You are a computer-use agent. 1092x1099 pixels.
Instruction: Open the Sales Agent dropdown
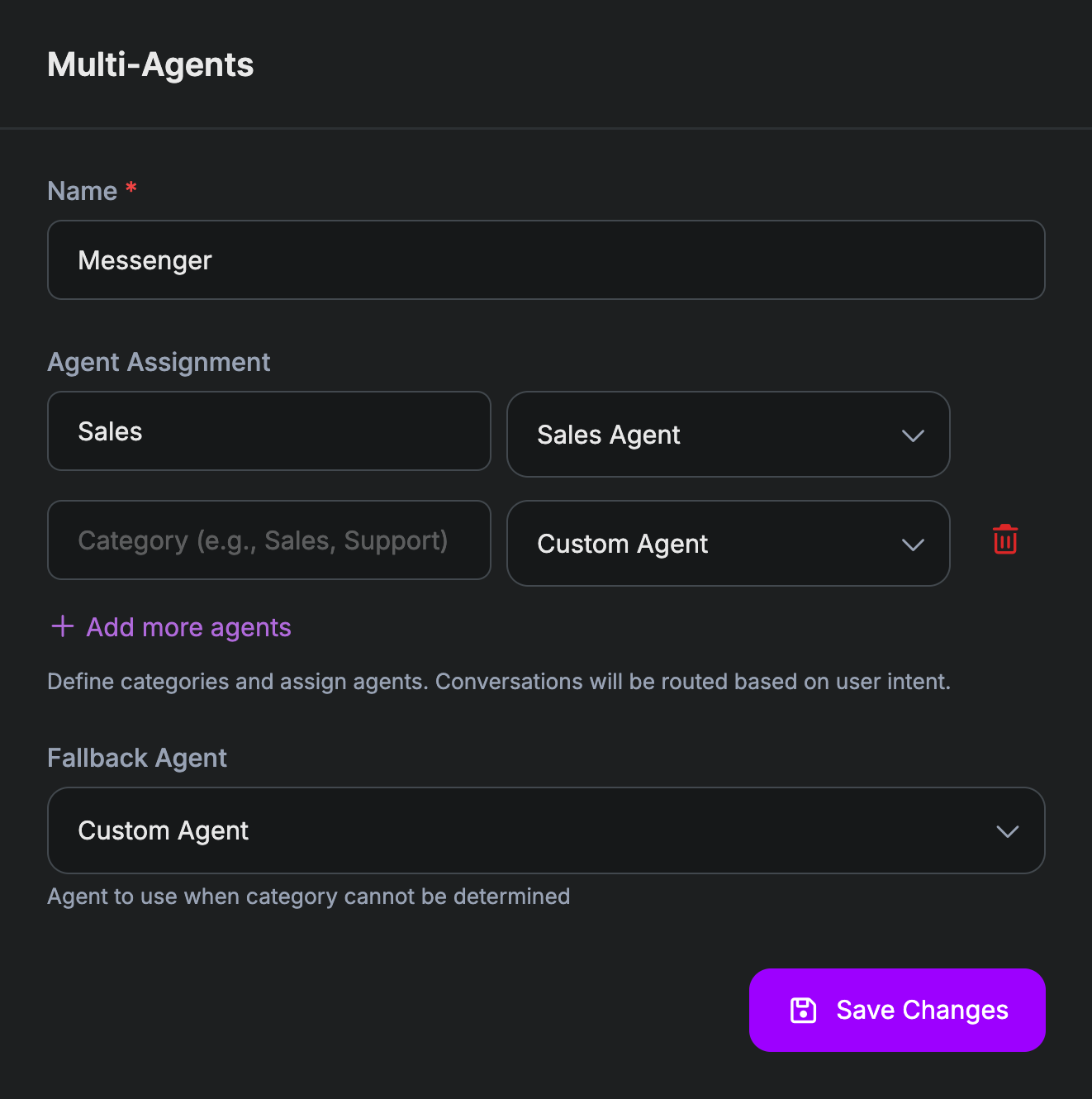point(728,435)
